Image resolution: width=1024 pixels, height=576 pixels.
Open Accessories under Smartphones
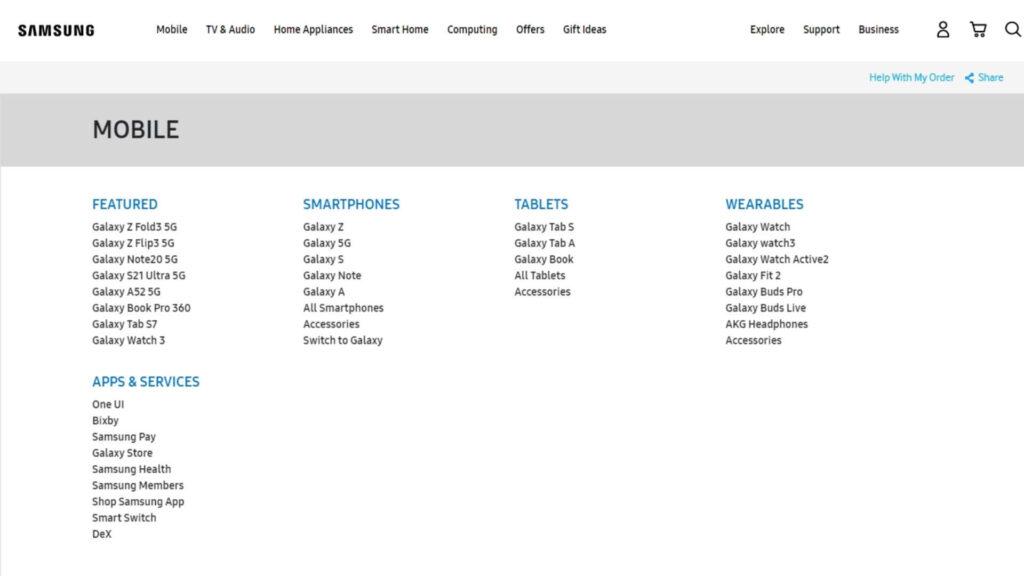tap(331, 324)
